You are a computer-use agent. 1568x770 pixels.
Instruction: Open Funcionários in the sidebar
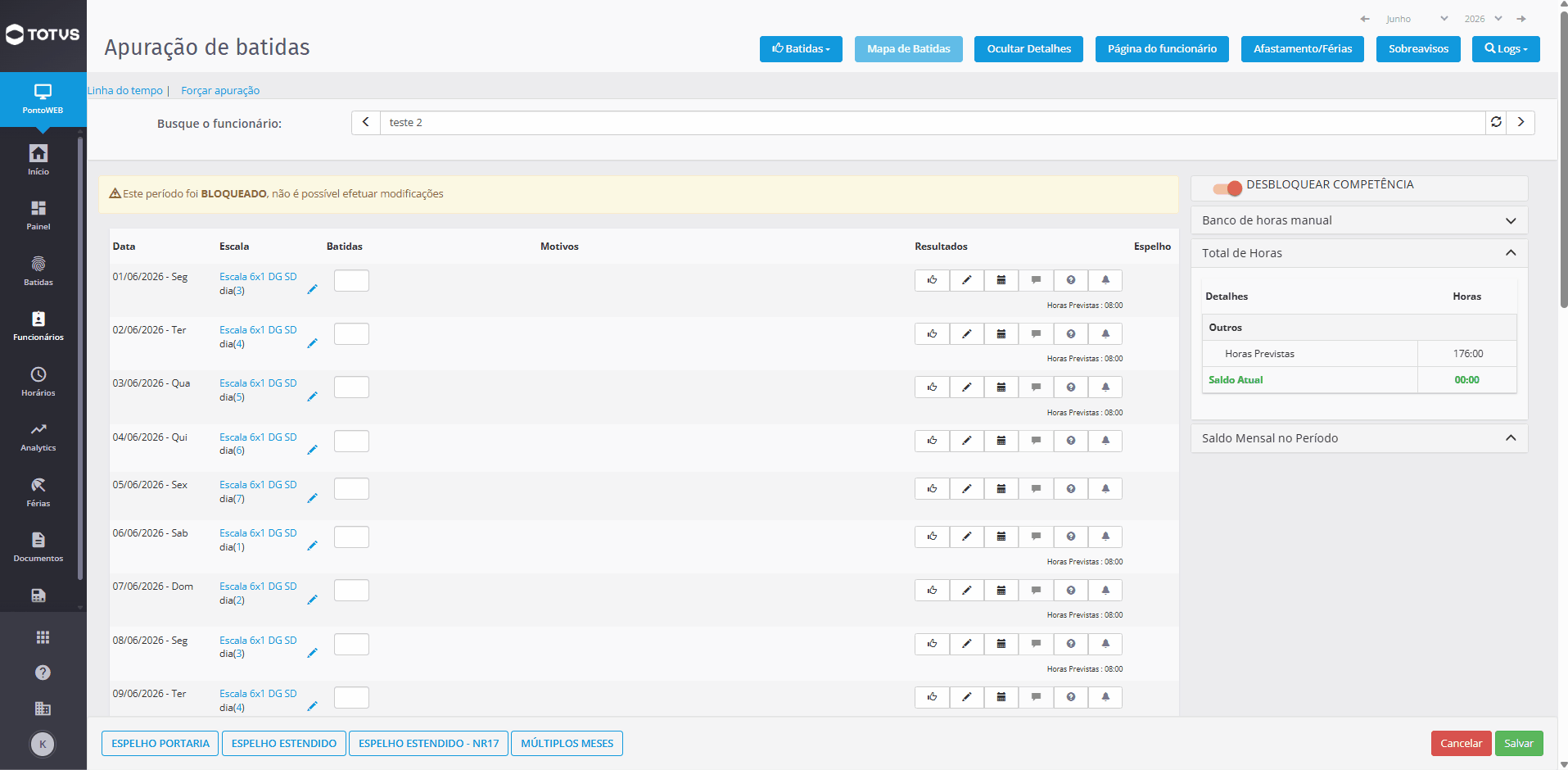point(38,325)
